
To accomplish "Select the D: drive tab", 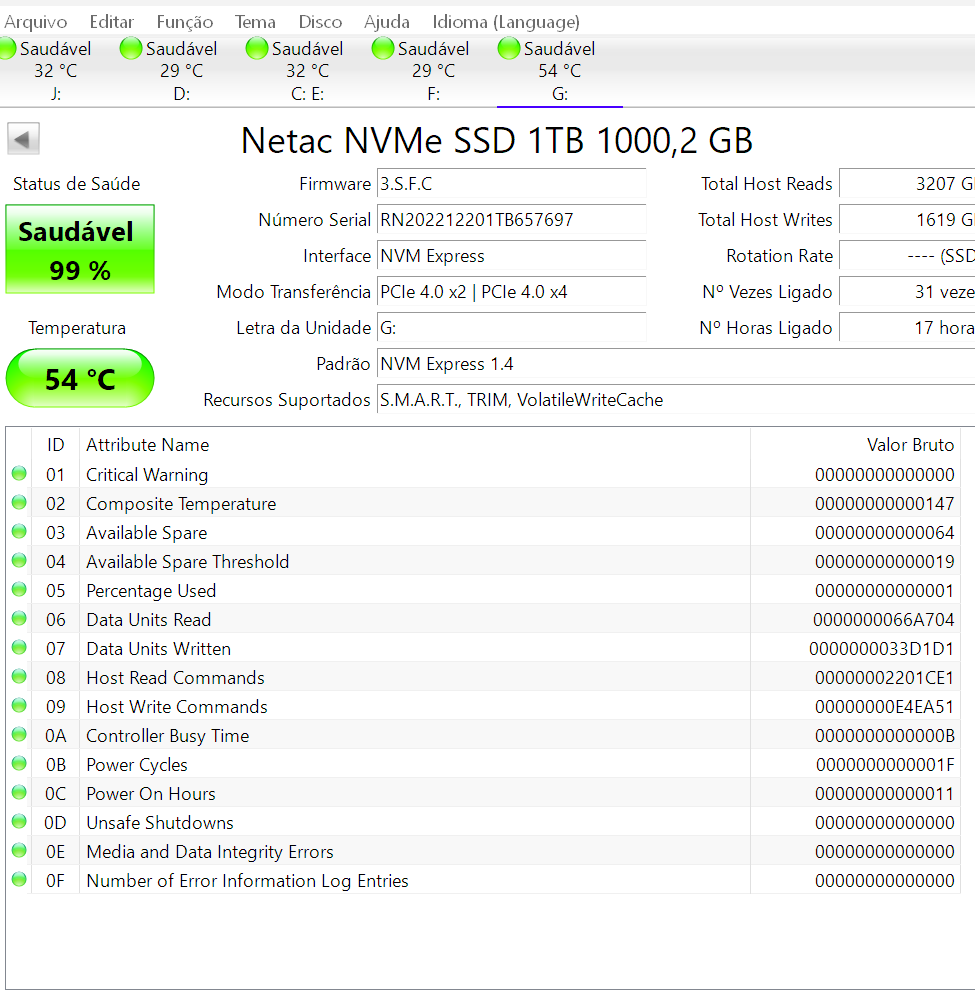I will [x=181, y=71].
